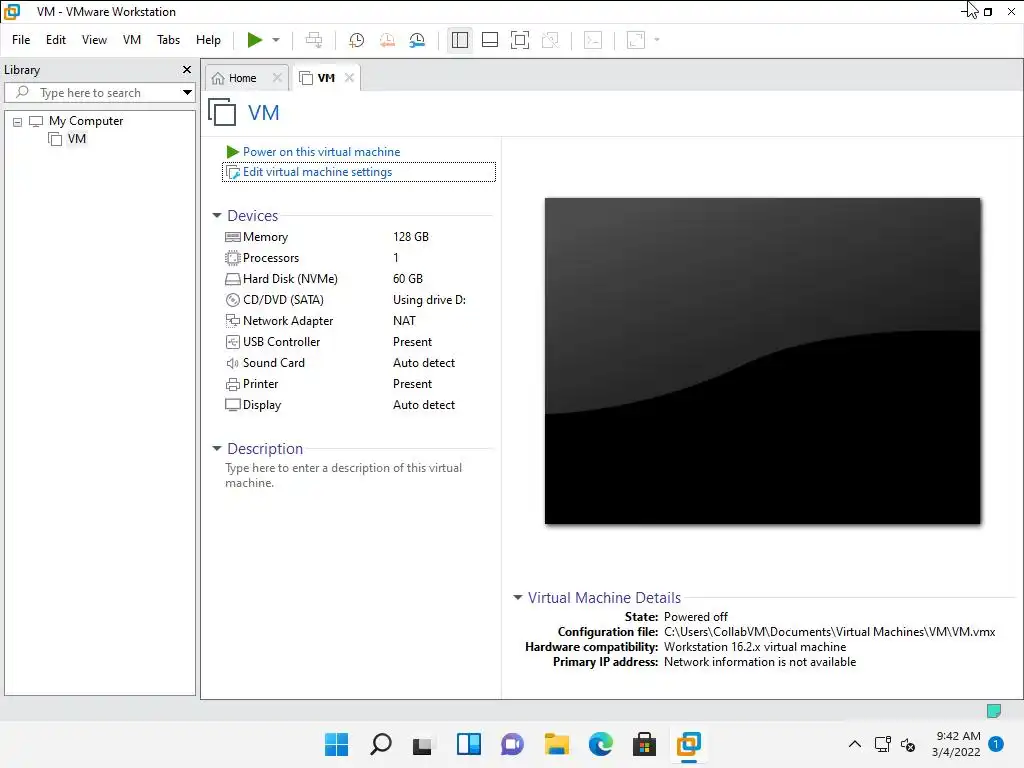Open File Explorer from the taskbar
Image resolution: width=1024 pixels, height=768 pixels.
(556, 744)
